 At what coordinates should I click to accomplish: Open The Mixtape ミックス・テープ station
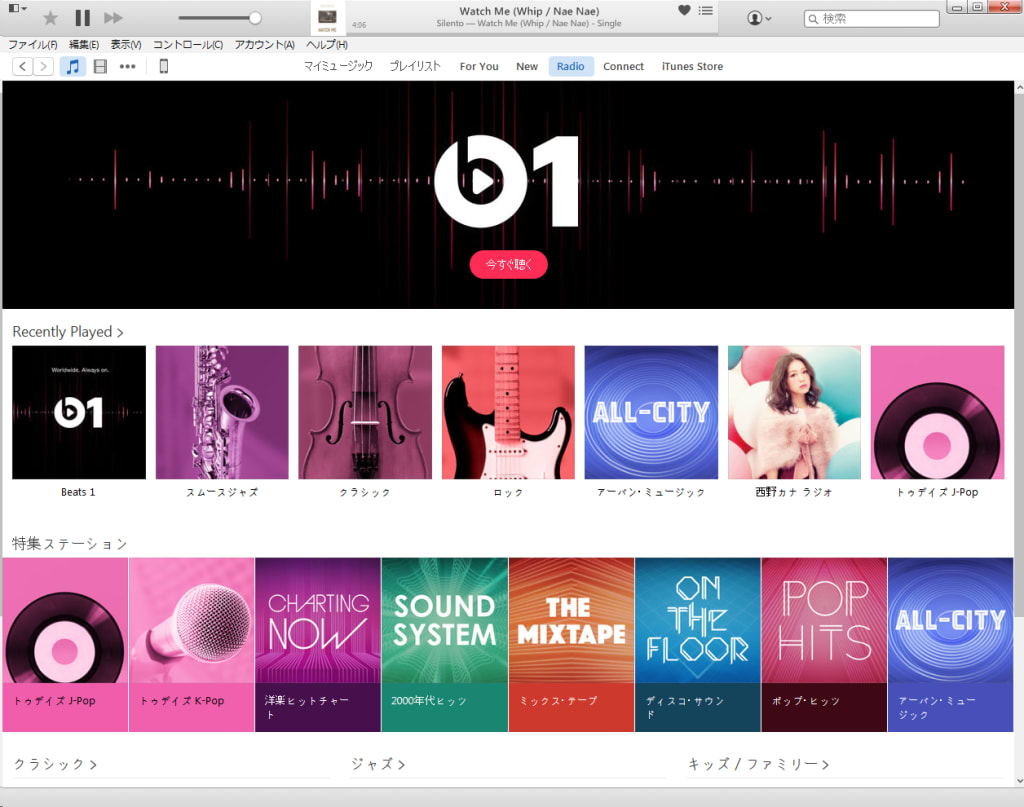571,644
